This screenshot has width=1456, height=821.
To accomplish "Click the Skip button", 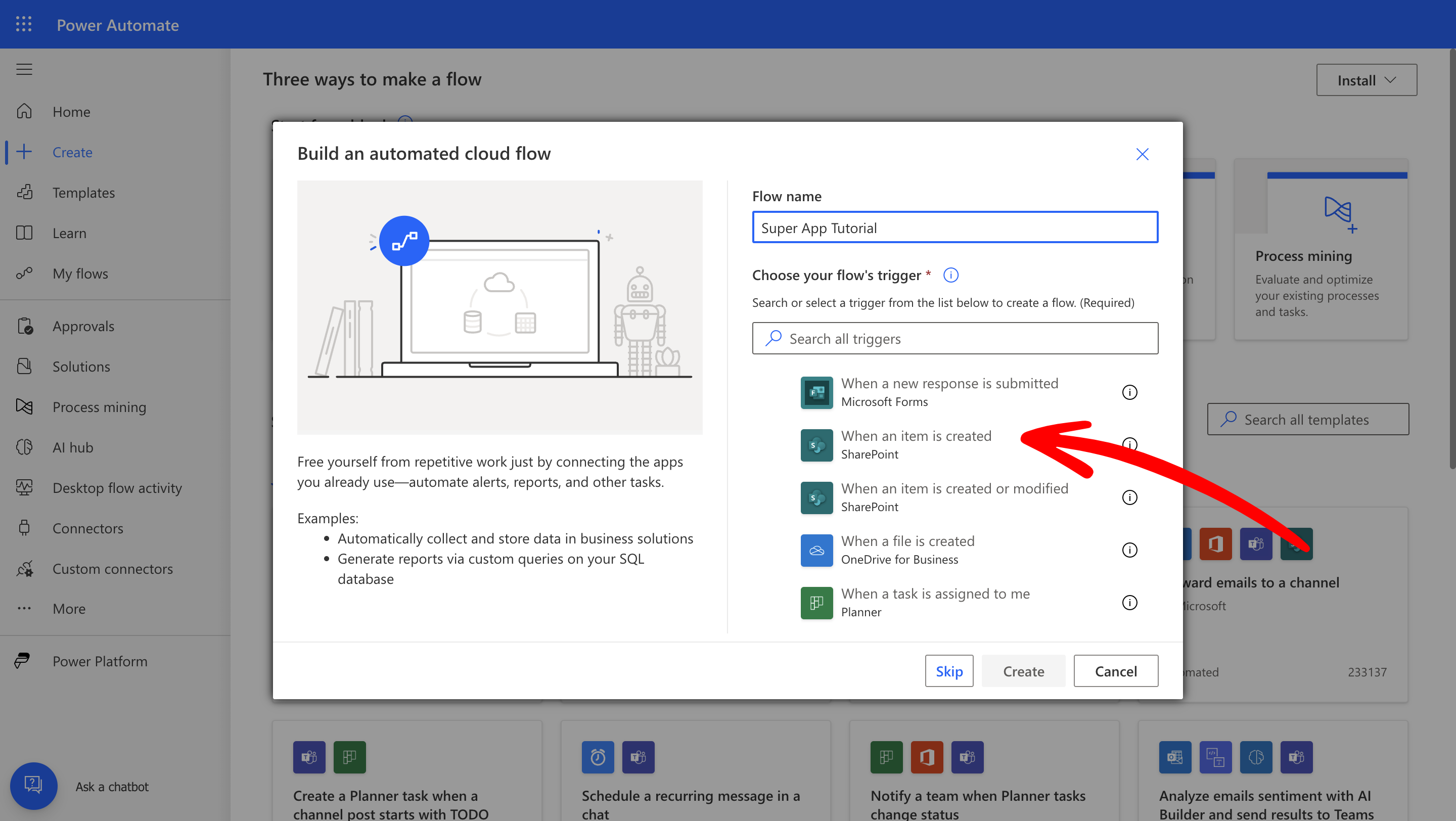I will click(x=948, y=671).
